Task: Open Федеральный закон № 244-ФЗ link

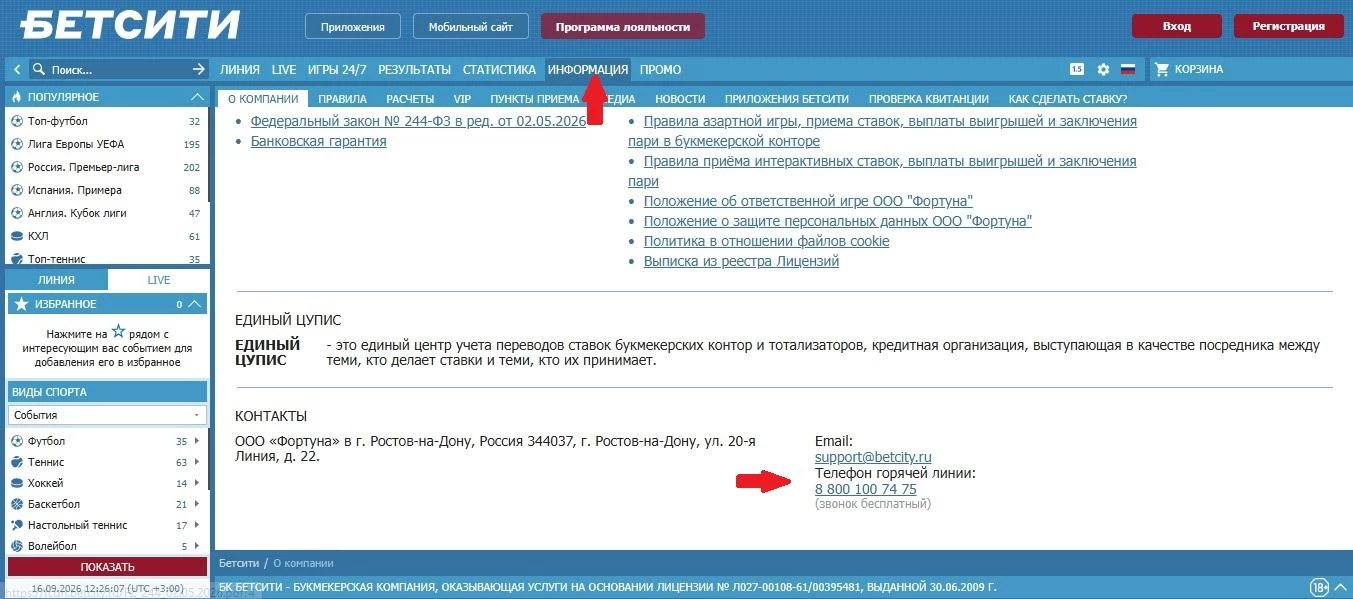Action: point(418,121)
